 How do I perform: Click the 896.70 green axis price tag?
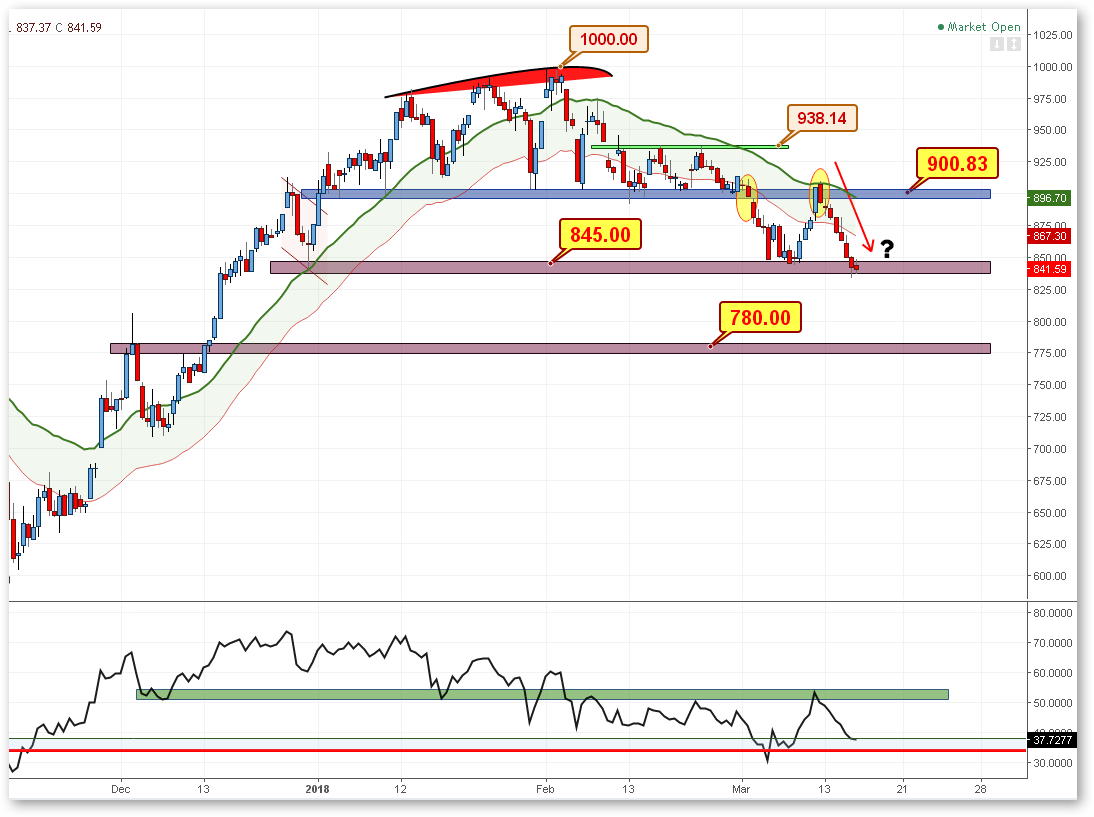1052,198
